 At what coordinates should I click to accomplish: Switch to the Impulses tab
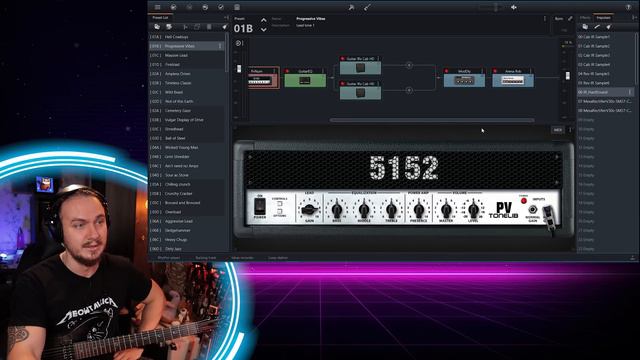coord(603,18)
